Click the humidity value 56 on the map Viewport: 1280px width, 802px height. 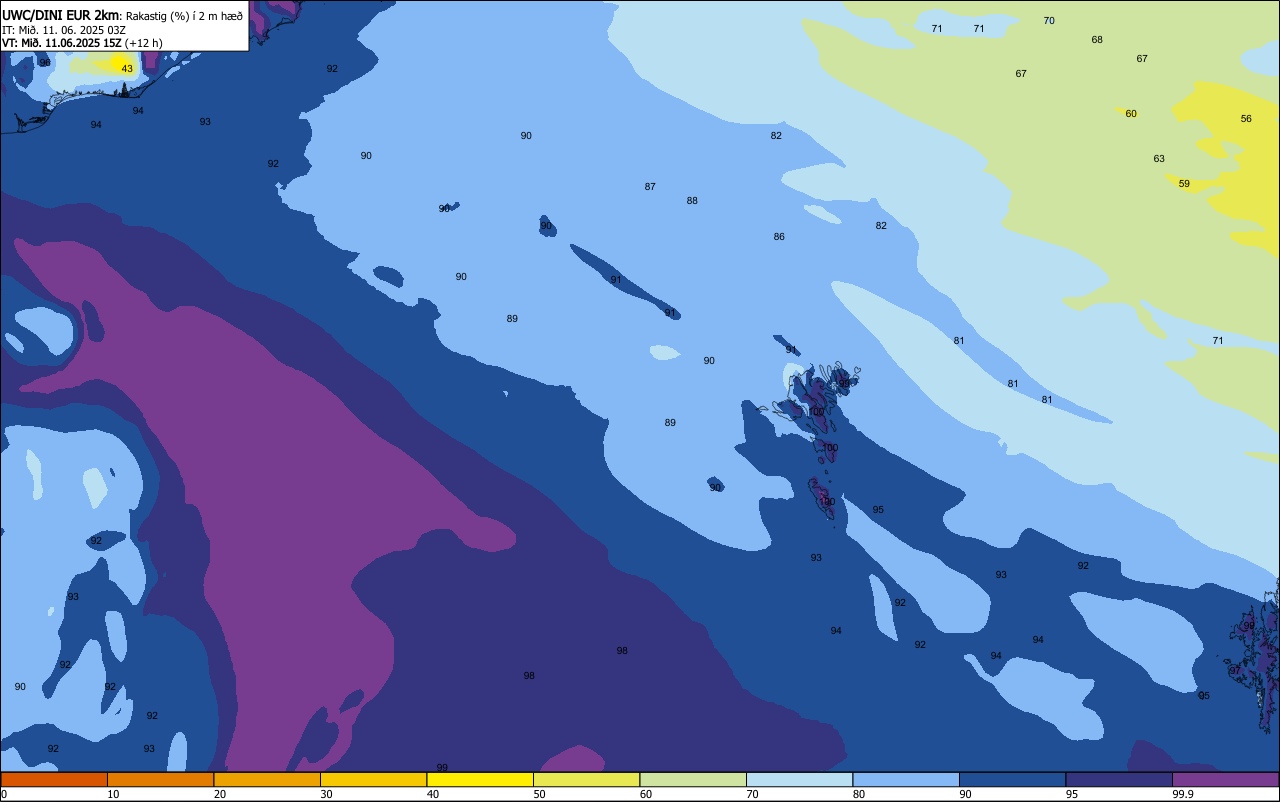tap(1246, 119)
